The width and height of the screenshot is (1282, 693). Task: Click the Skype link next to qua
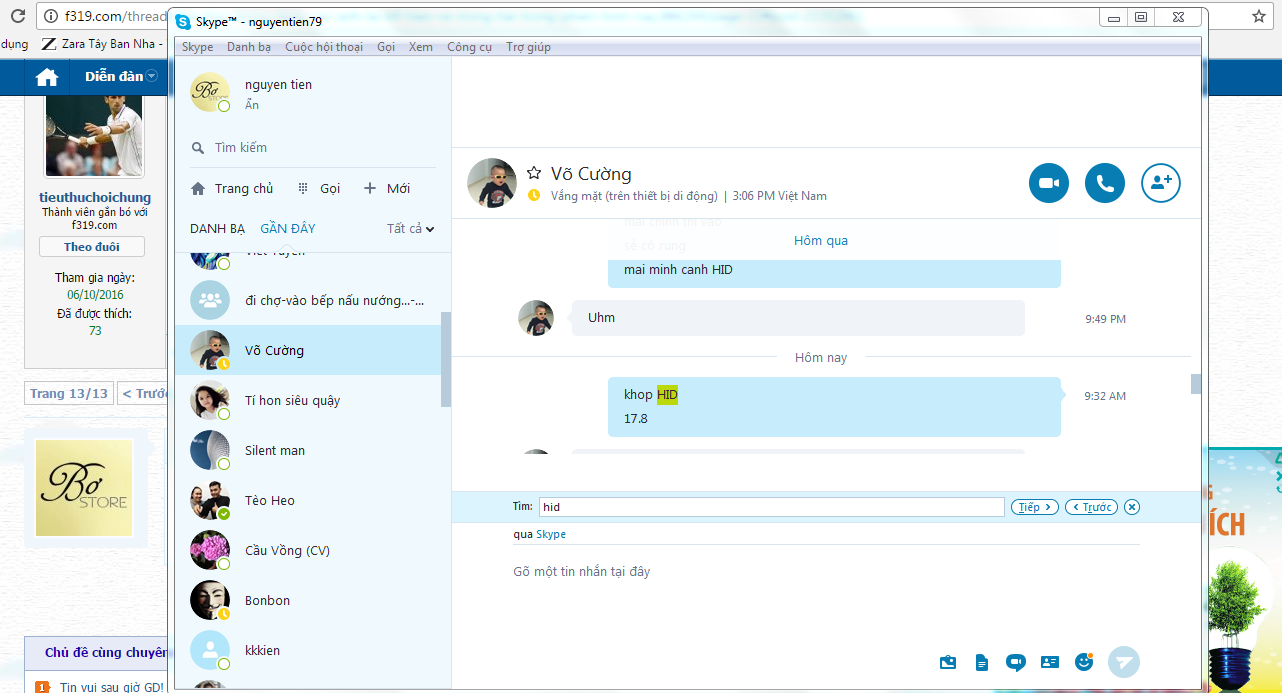pyautogui.click(x=551, y=534)
